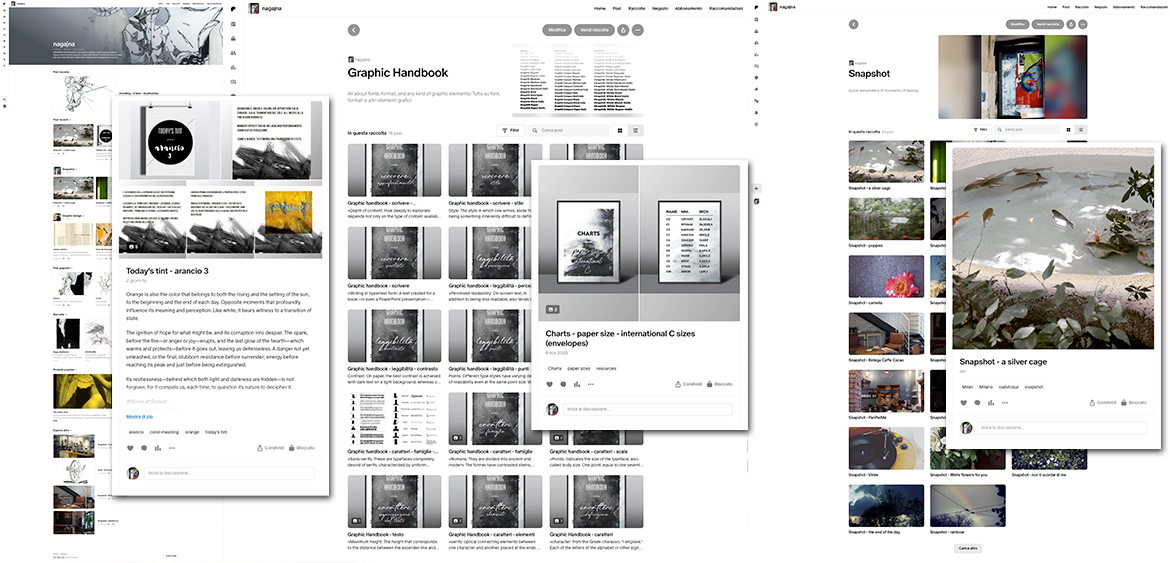The height and width of the screenshot is (563, 1170).
Task: Click Carica altro below the Snapshot posts
Action: [x=968, y=548]
